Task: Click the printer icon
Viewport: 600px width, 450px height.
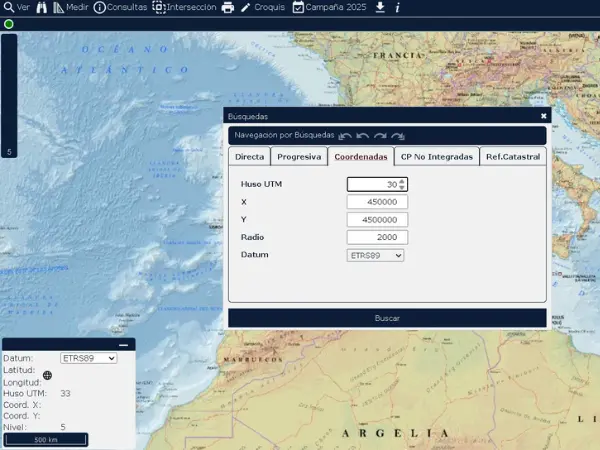Action: pyautogui.click(x=228, y=7)
